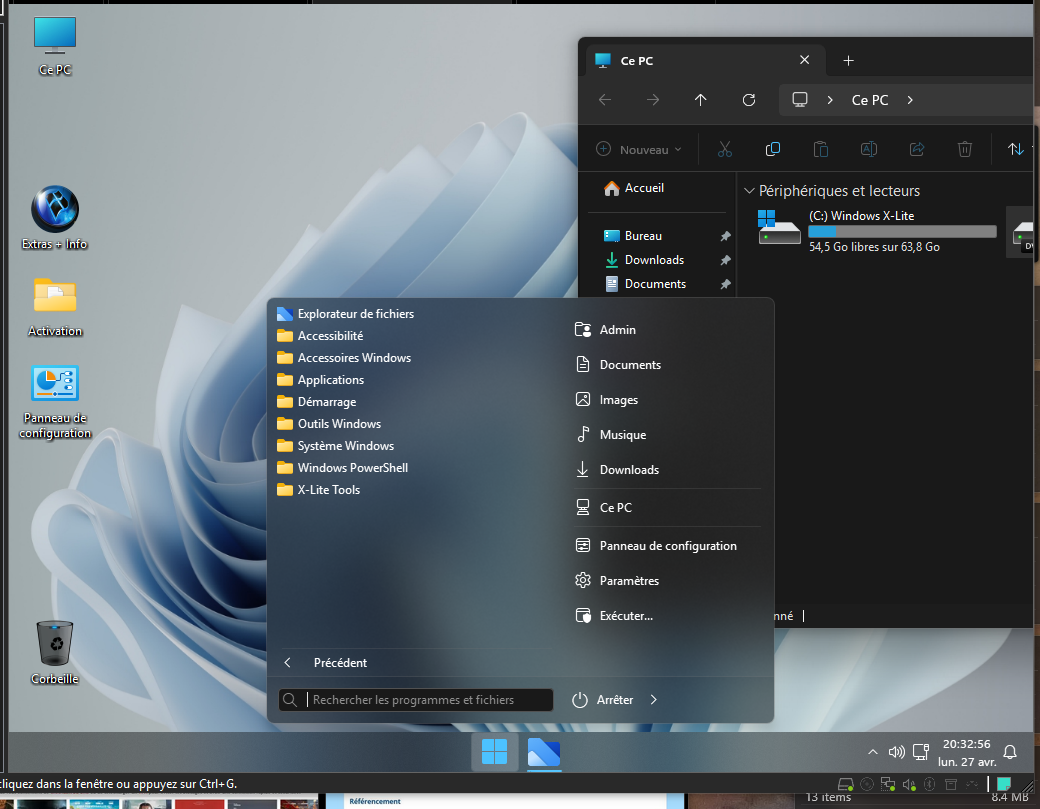Viewport: 1040px width, 809px height.
Task: Unpin Bureau using its pin icon
Action: point(726,236)
